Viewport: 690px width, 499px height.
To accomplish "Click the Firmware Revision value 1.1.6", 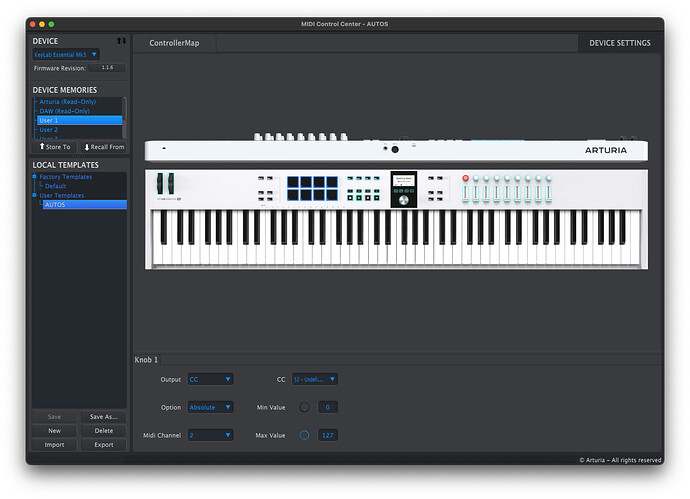I will coord(107,68).
